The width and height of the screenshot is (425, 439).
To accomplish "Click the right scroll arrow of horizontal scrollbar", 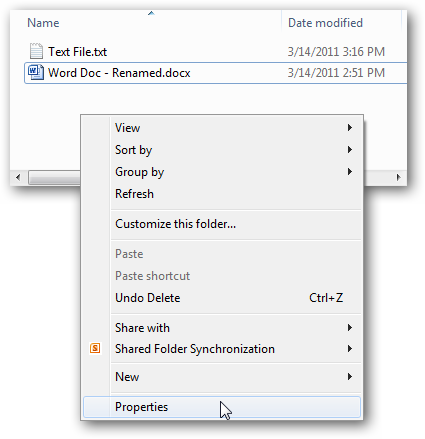I will tap(398, 177).
